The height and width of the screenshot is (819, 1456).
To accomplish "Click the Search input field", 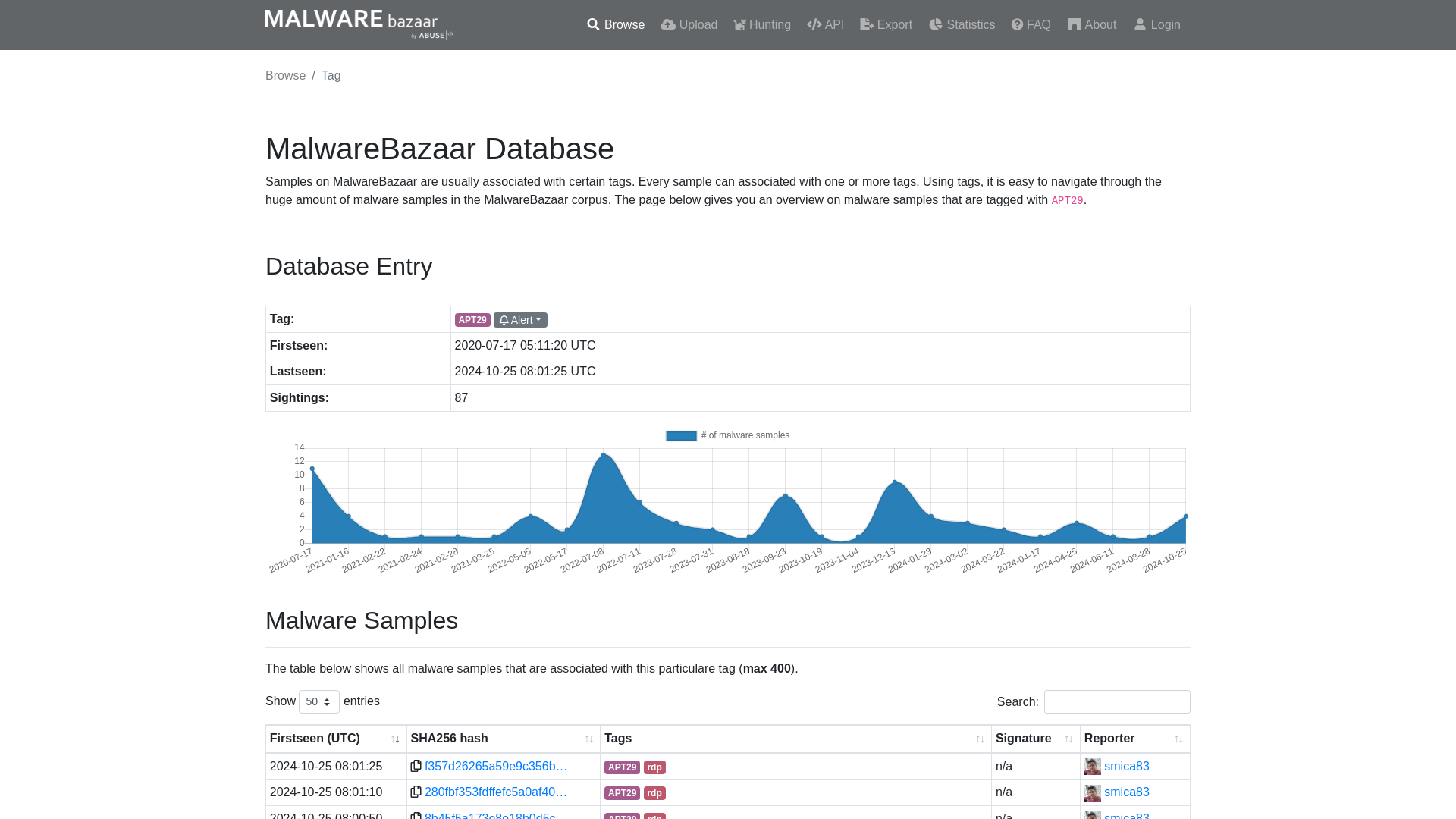I will click(x=1117, y=701).
